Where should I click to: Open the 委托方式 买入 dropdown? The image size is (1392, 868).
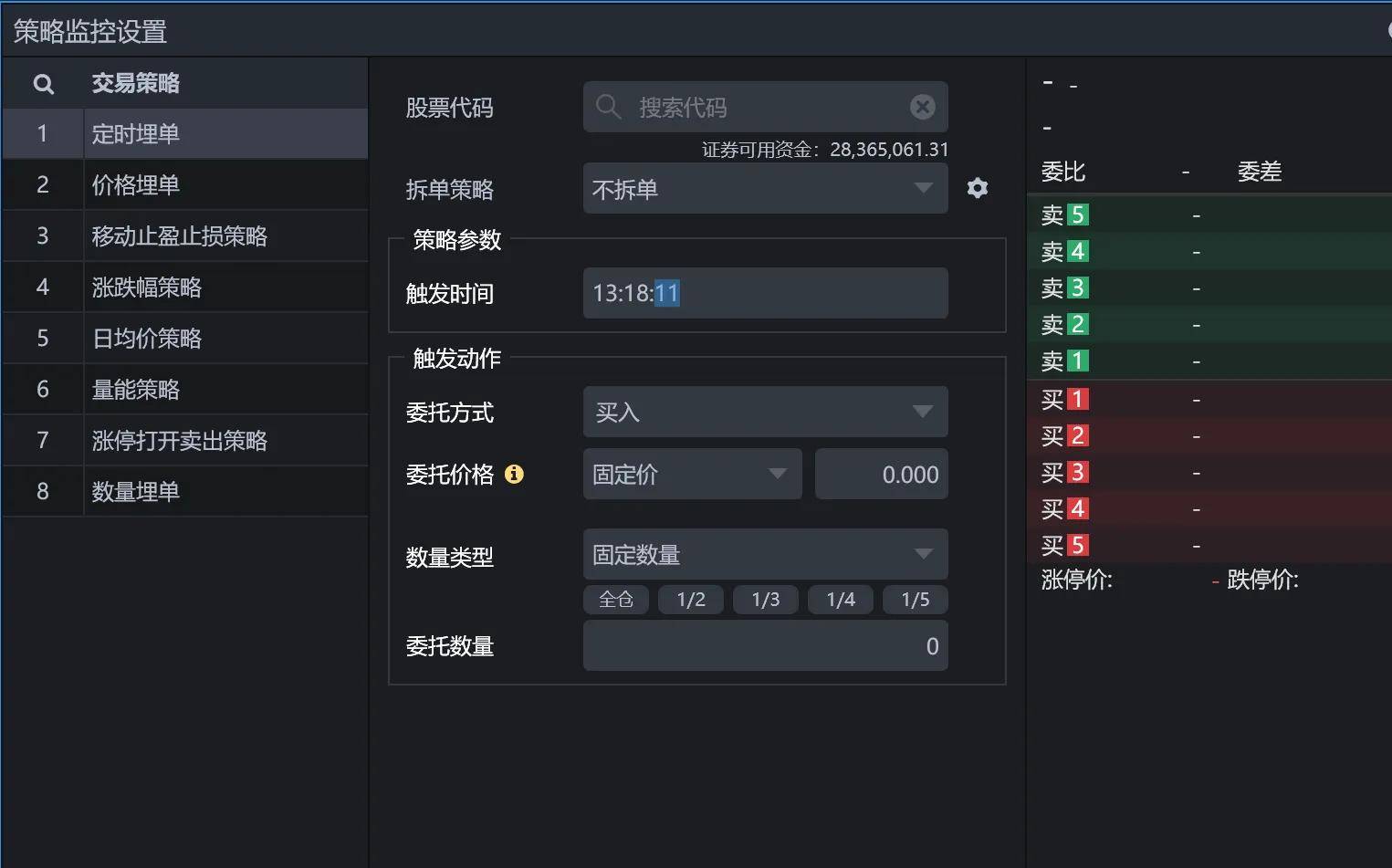pos(765,412)
